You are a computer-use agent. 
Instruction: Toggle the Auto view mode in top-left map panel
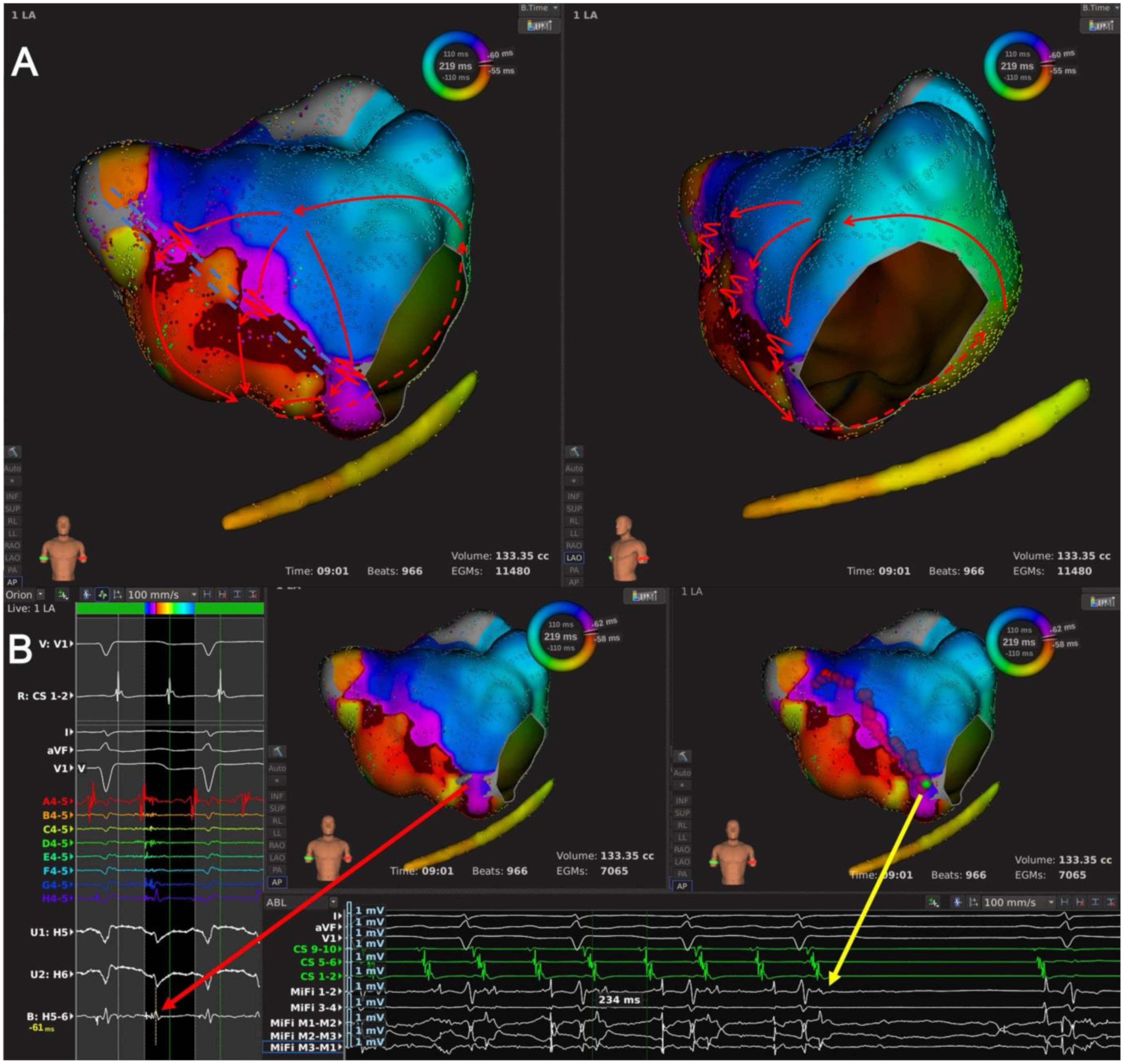(13, 468)
